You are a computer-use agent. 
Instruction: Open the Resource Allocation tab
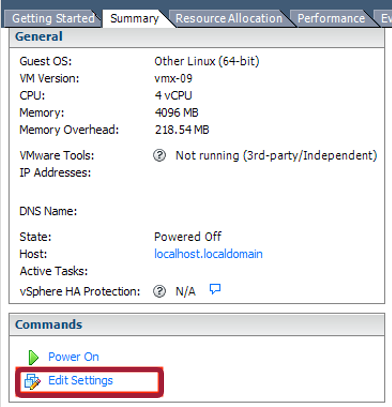coord(229,18)
